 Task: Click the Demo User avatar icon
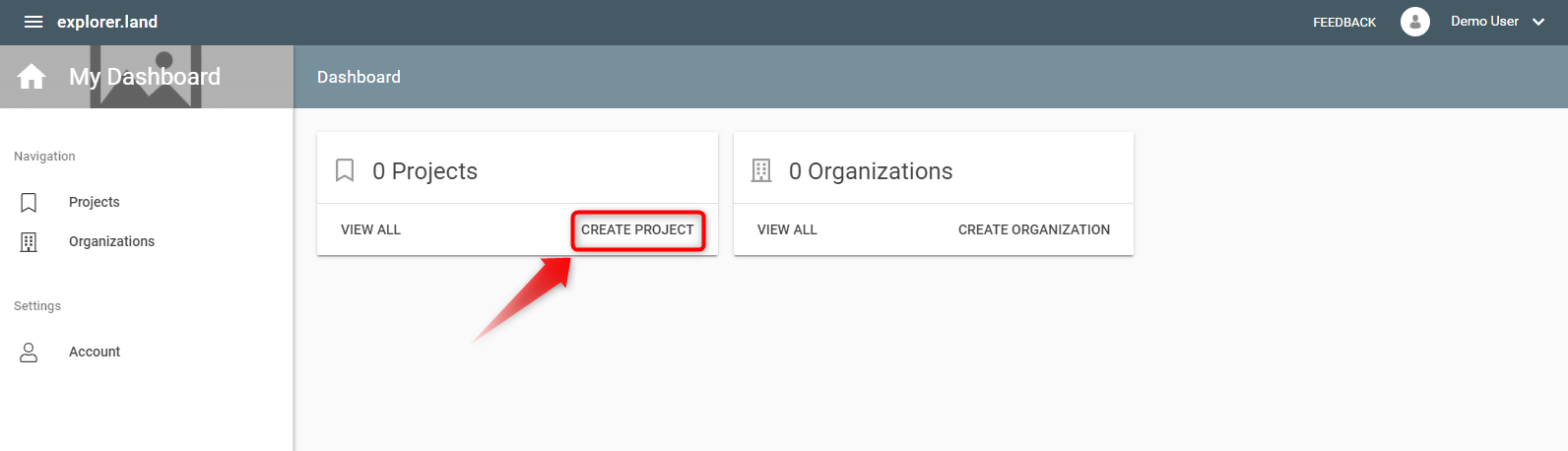tap(1415, 22)
